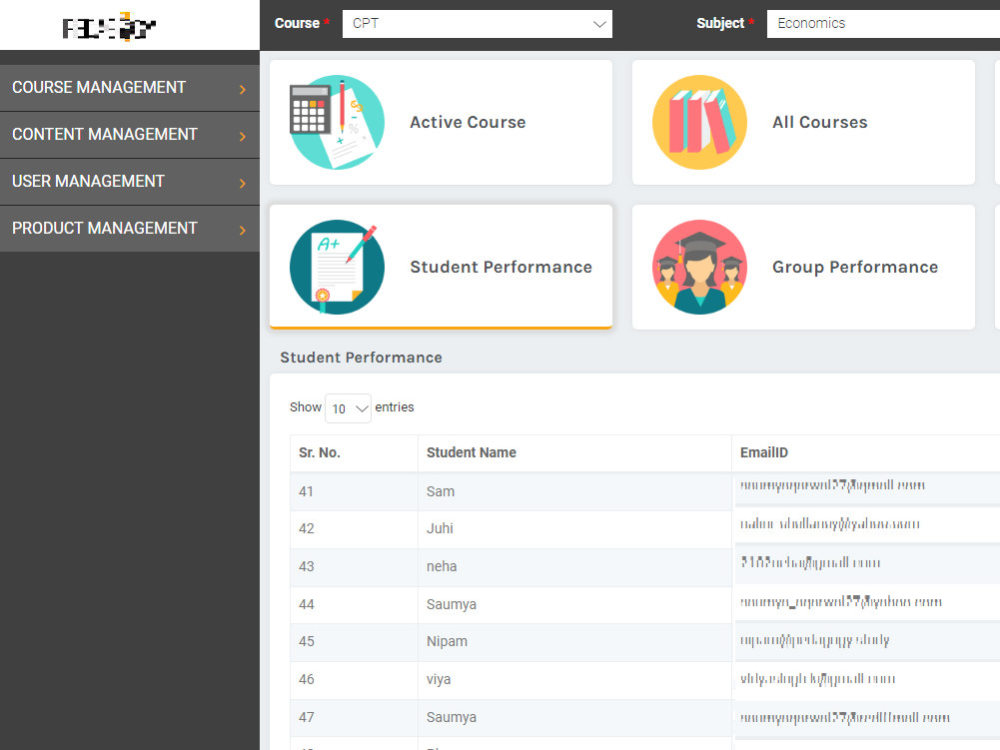Sort by Student Name column header
This screenshot has height=750, width=1000.
pyautogui.click(x=575, y=453)
